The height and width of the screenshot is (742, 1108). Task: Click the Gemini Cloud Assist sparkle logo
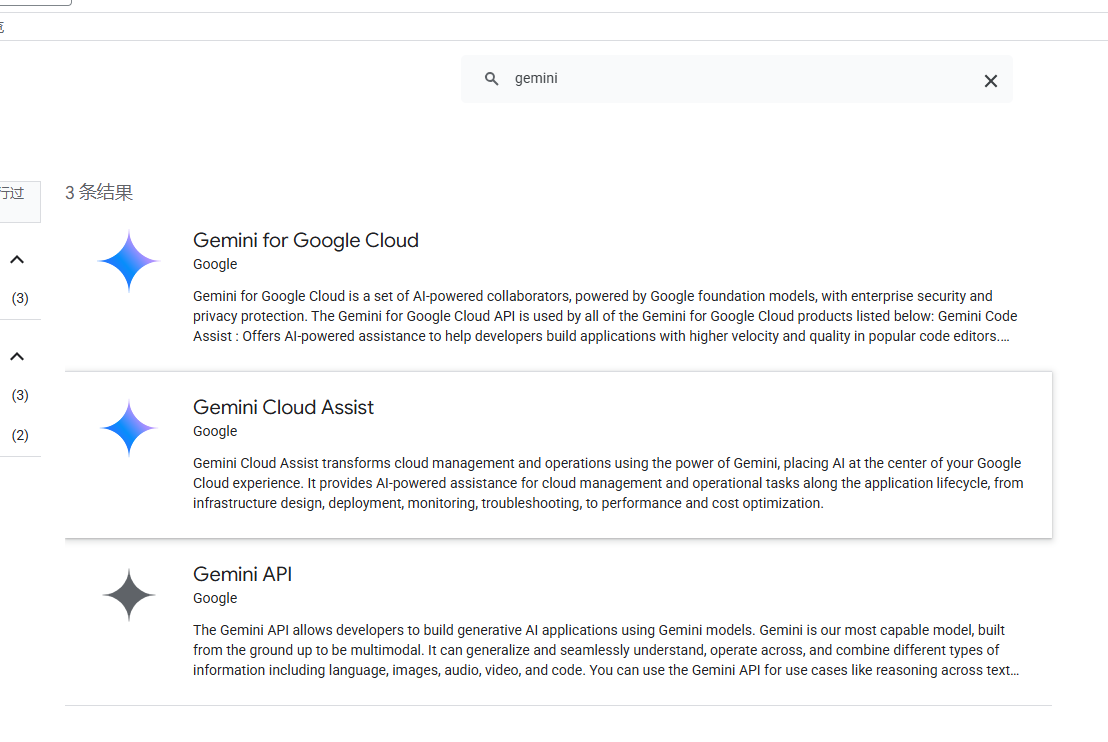click(x=129, y=428)
